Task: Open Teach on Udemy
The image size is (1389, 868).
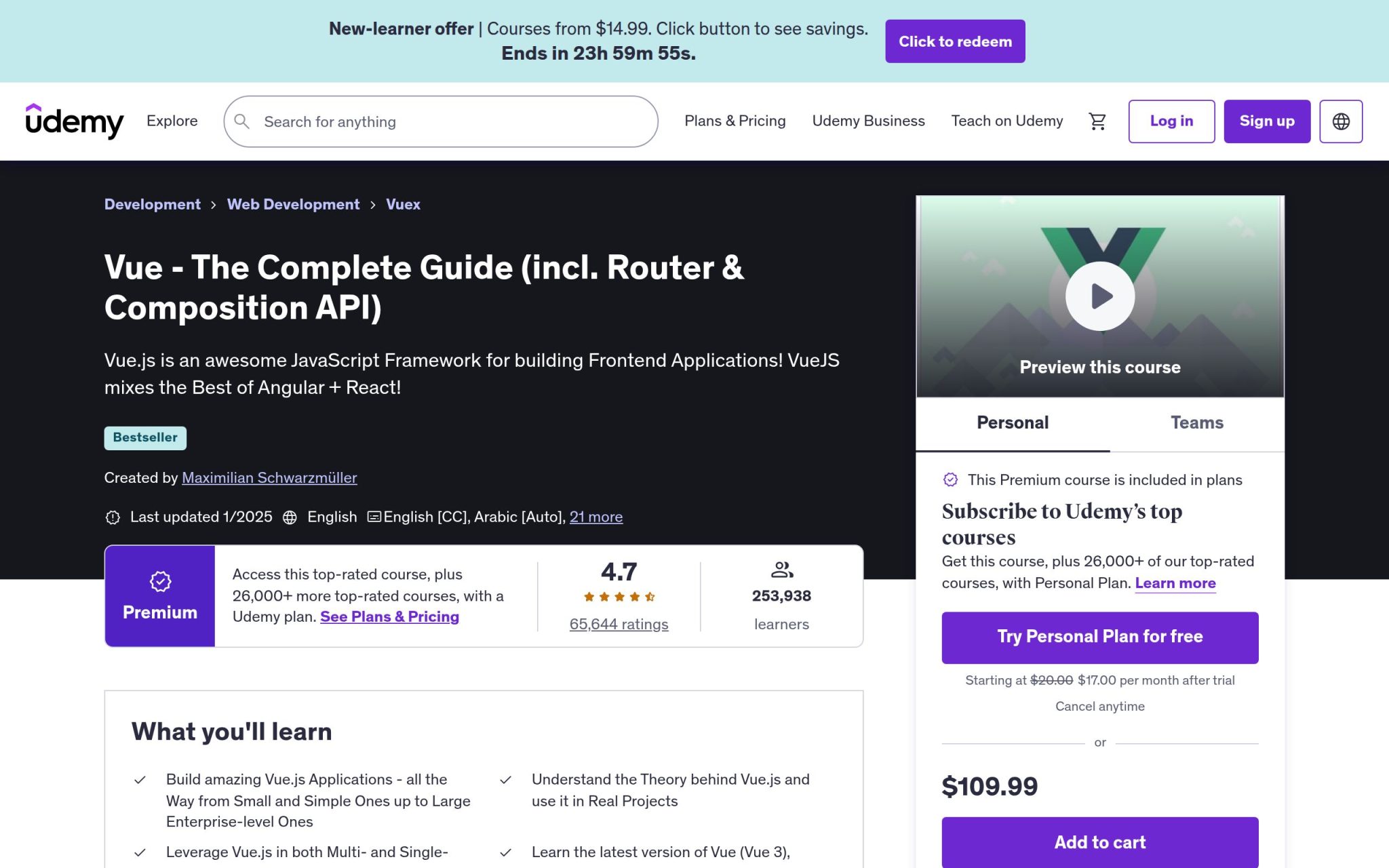Action: [x=1007, y=121]
